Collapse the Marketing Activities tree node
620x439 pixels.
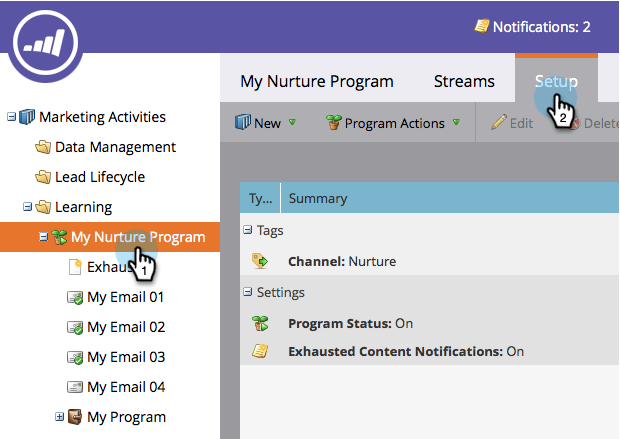click(x=12, y=117)
